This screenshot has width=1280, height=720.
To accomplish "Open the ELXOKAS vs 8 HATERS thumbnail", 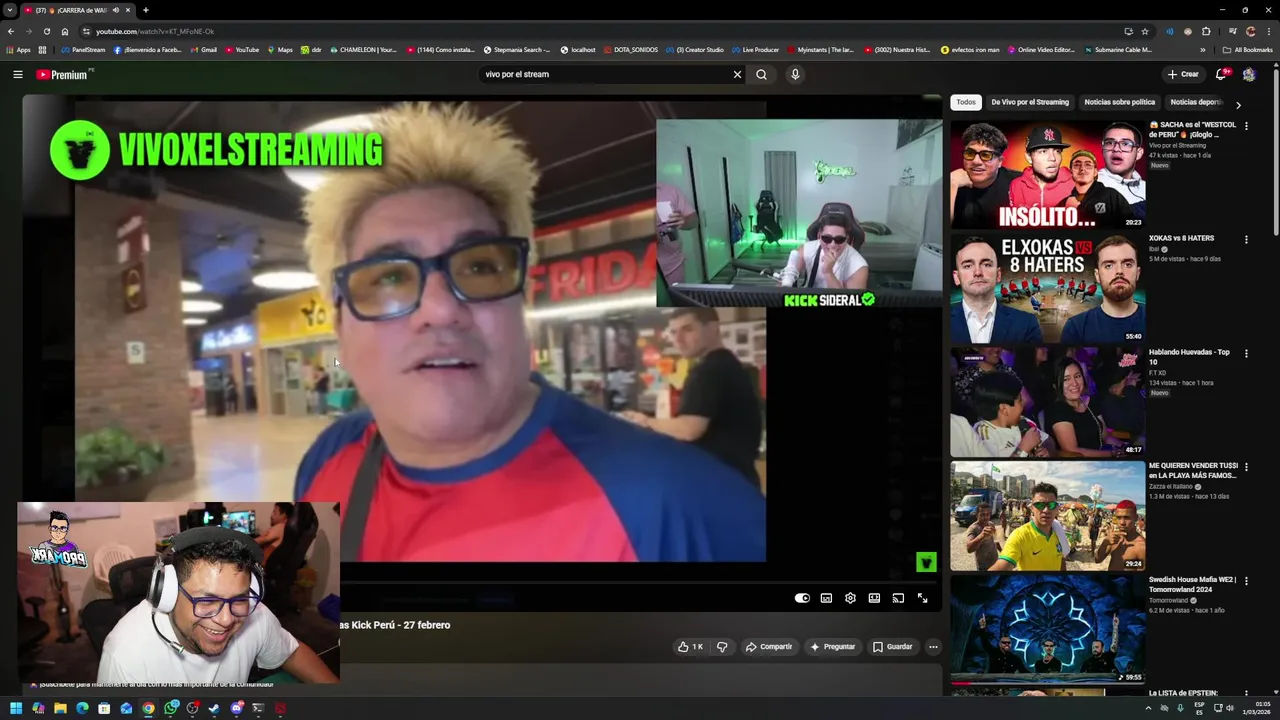I will (x=1047, y=288).
